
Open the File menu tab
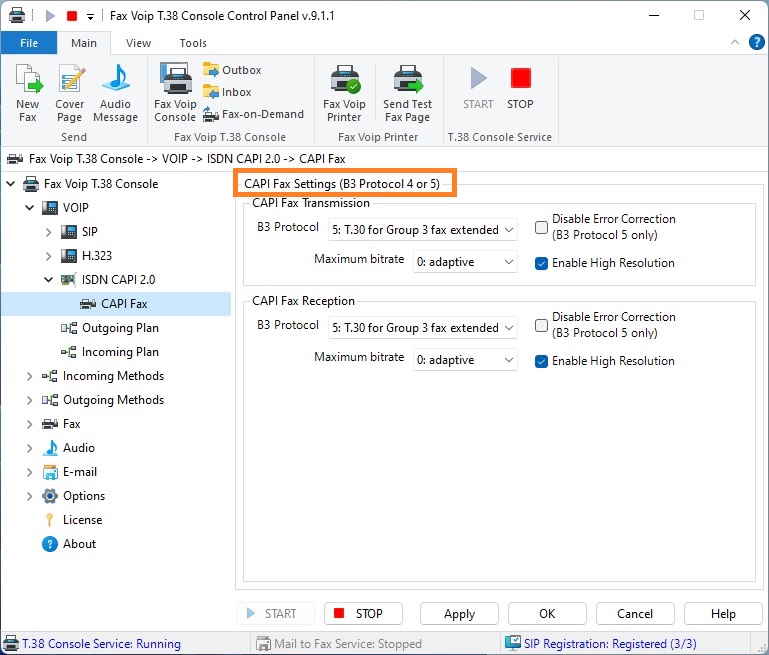tap(29, 43)
